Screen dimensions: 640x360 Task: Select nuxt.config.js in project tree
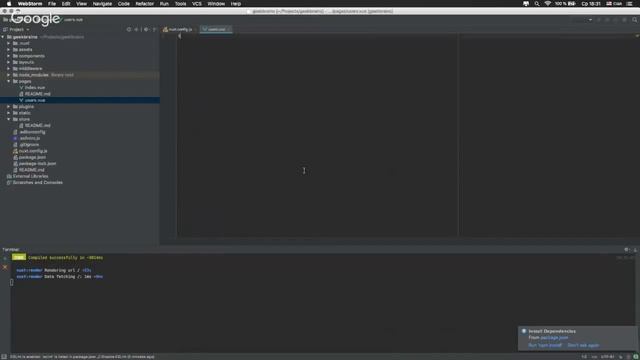[33, 151]
